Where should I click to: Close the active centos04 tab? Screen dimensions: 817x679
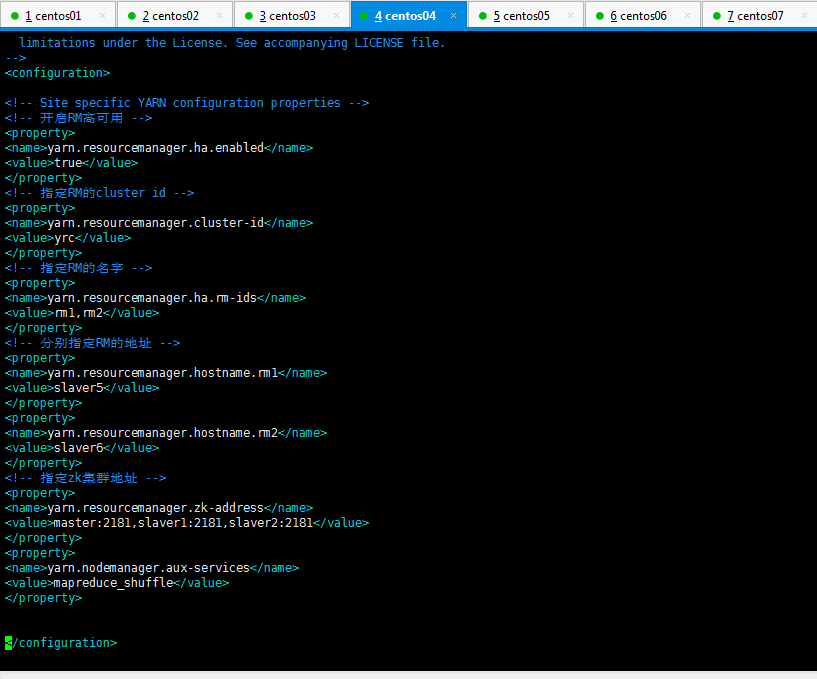click(453, 16)
